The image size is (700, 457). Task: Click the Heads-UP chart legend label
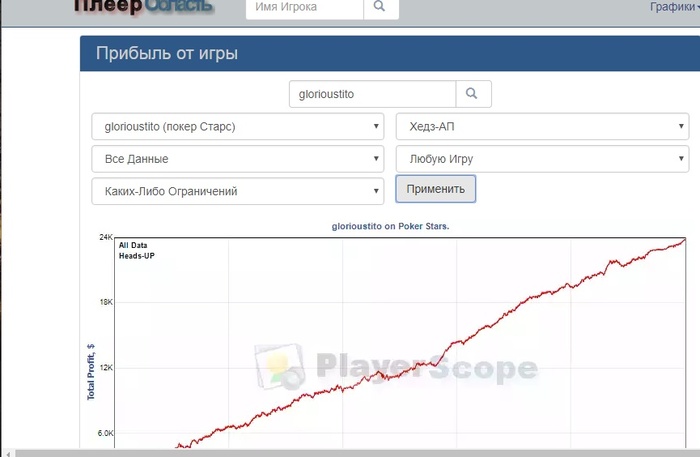pyautogui.click(x=137, y=256)
